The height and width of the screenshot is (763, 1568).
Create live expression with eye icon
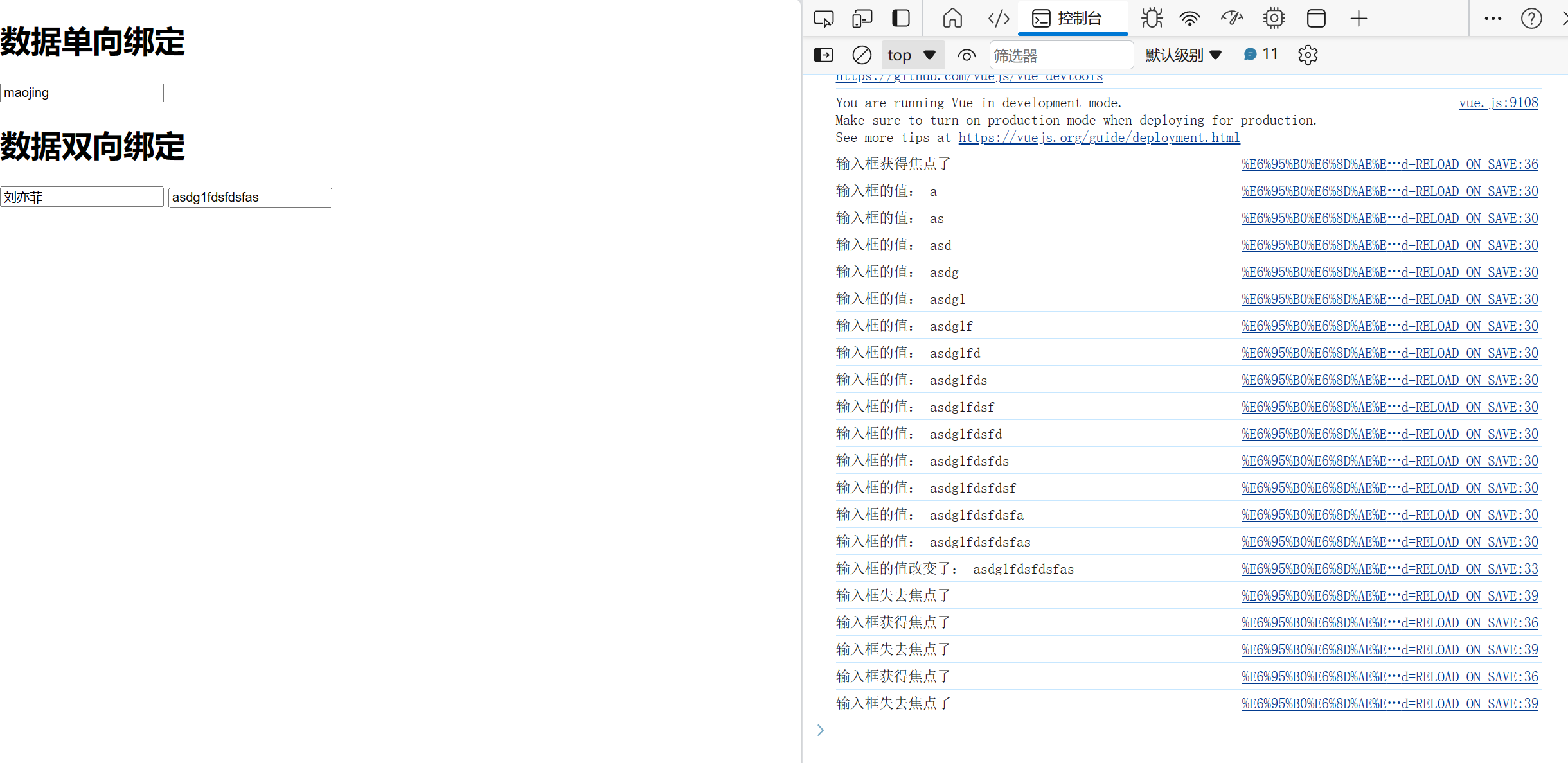967,55
